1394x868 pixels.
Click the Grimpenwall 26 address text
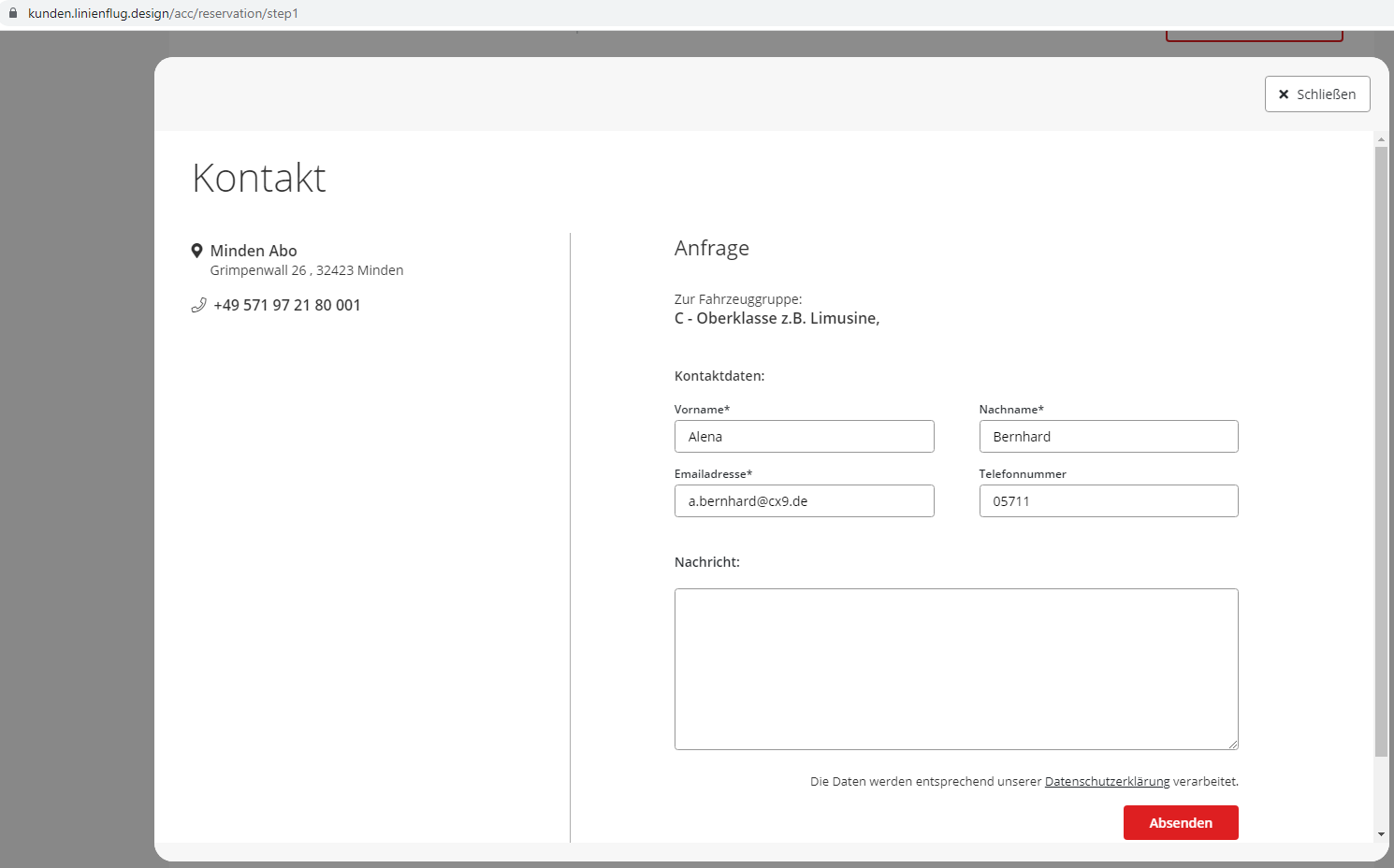click(306, 270)
